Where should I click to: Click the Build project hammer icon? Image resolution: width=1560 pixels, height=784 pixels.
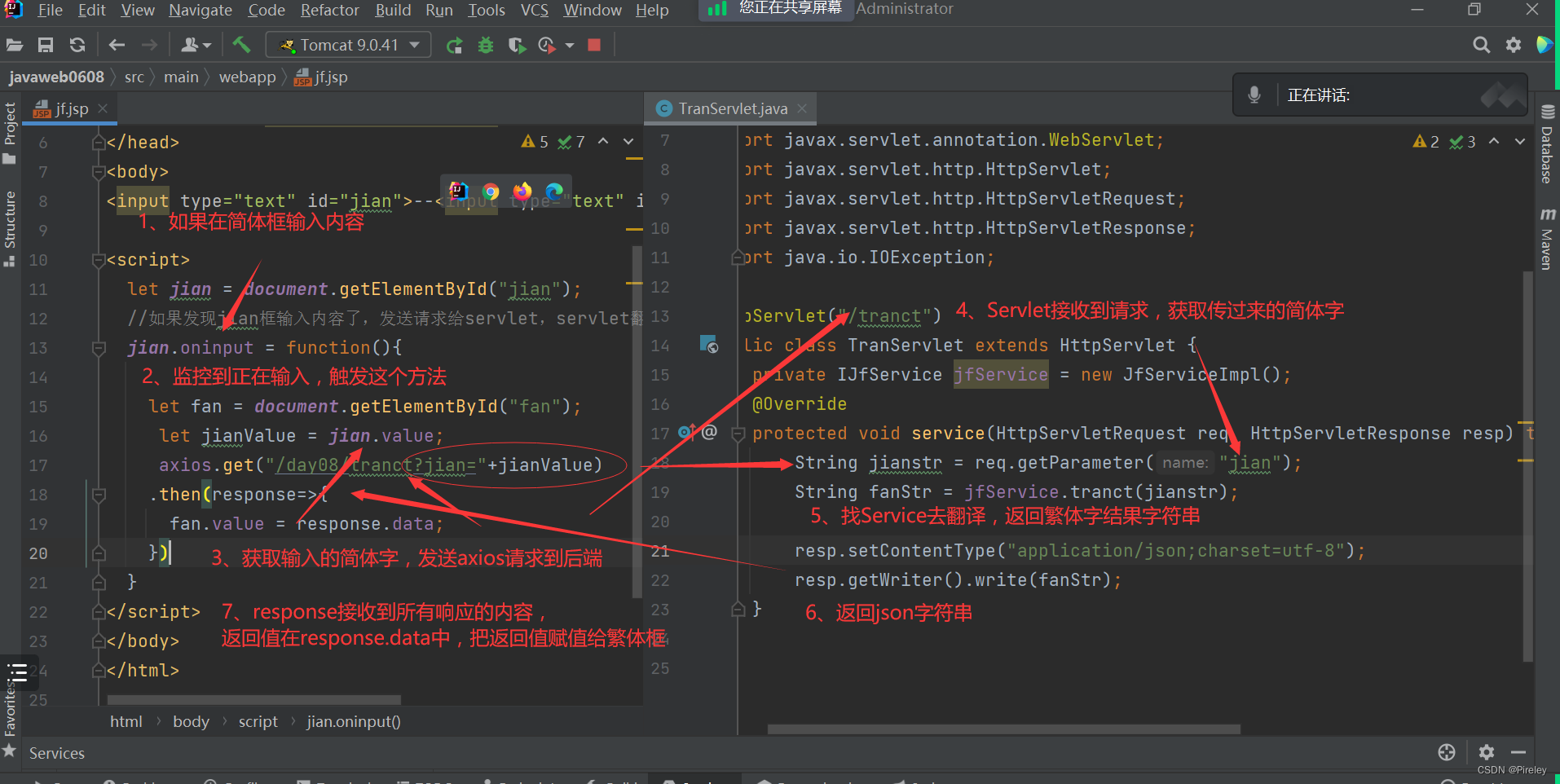pyautogui.click(x=242, y=45)
